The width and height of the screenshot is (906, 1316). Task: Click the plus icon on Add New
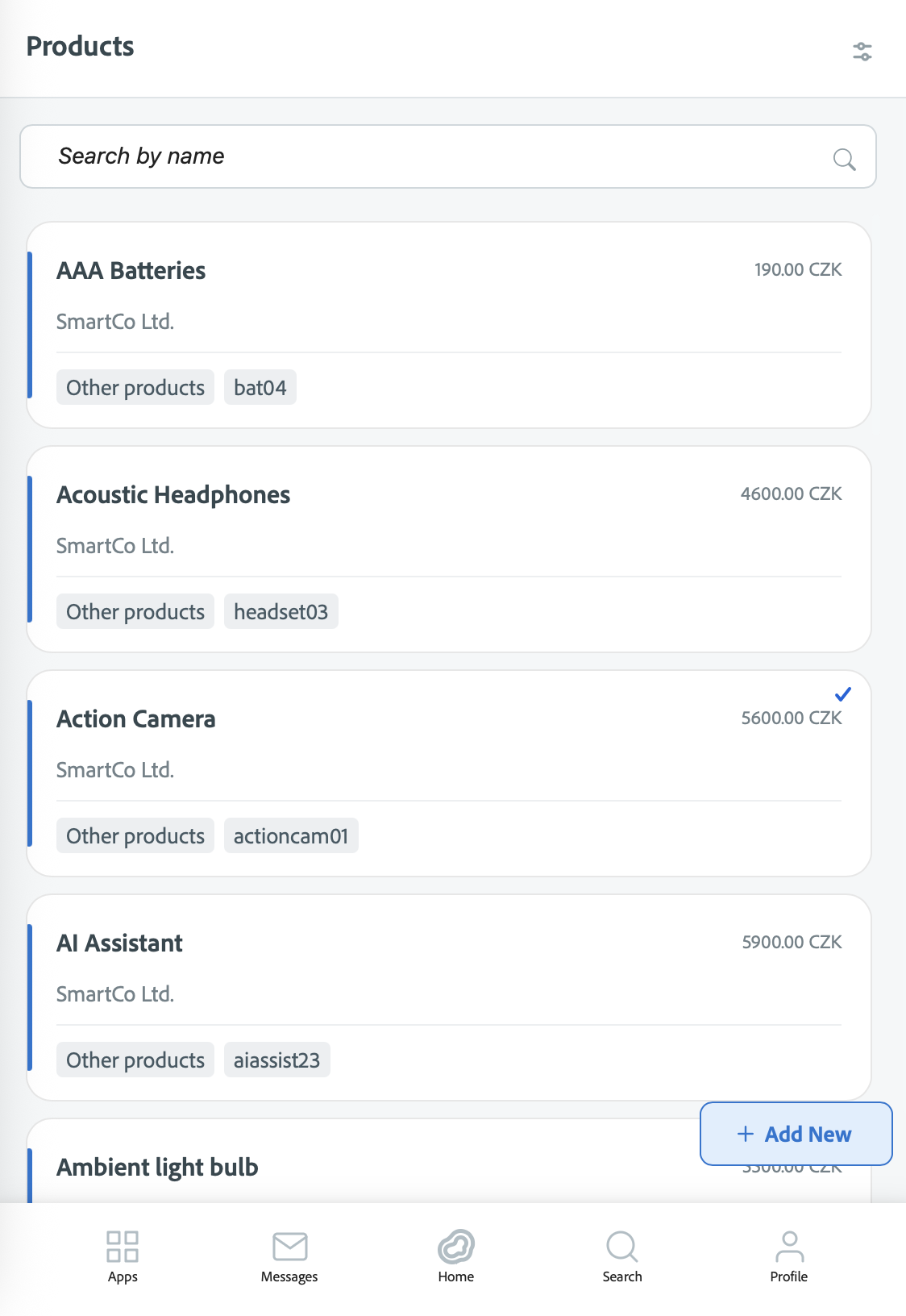[746, 1134]
